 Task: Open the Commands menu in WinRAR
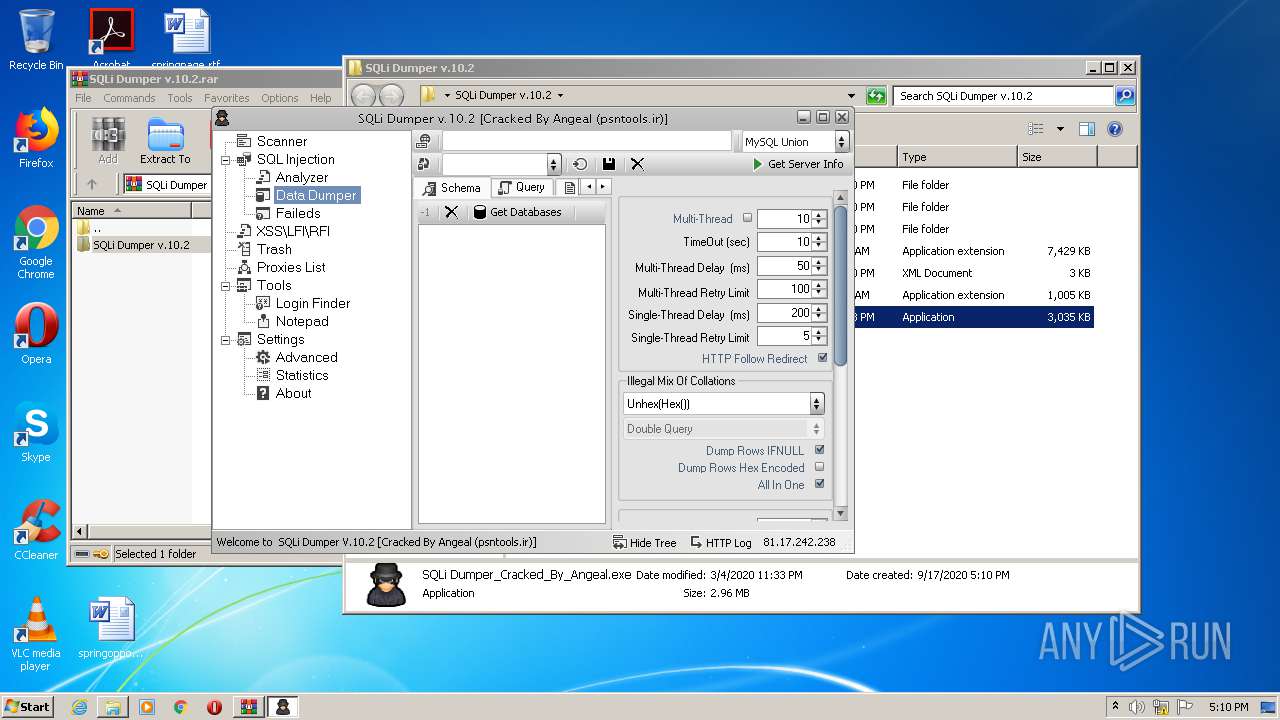pos(129,98)
